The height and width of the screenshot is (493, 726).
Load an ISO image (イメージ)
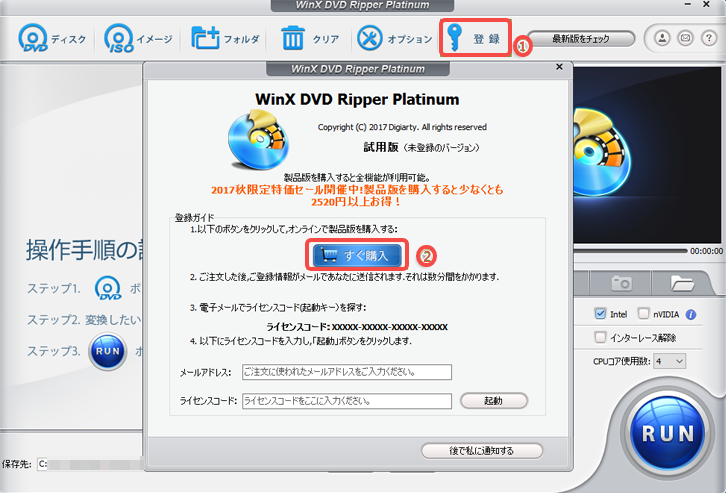pos(138,38)
